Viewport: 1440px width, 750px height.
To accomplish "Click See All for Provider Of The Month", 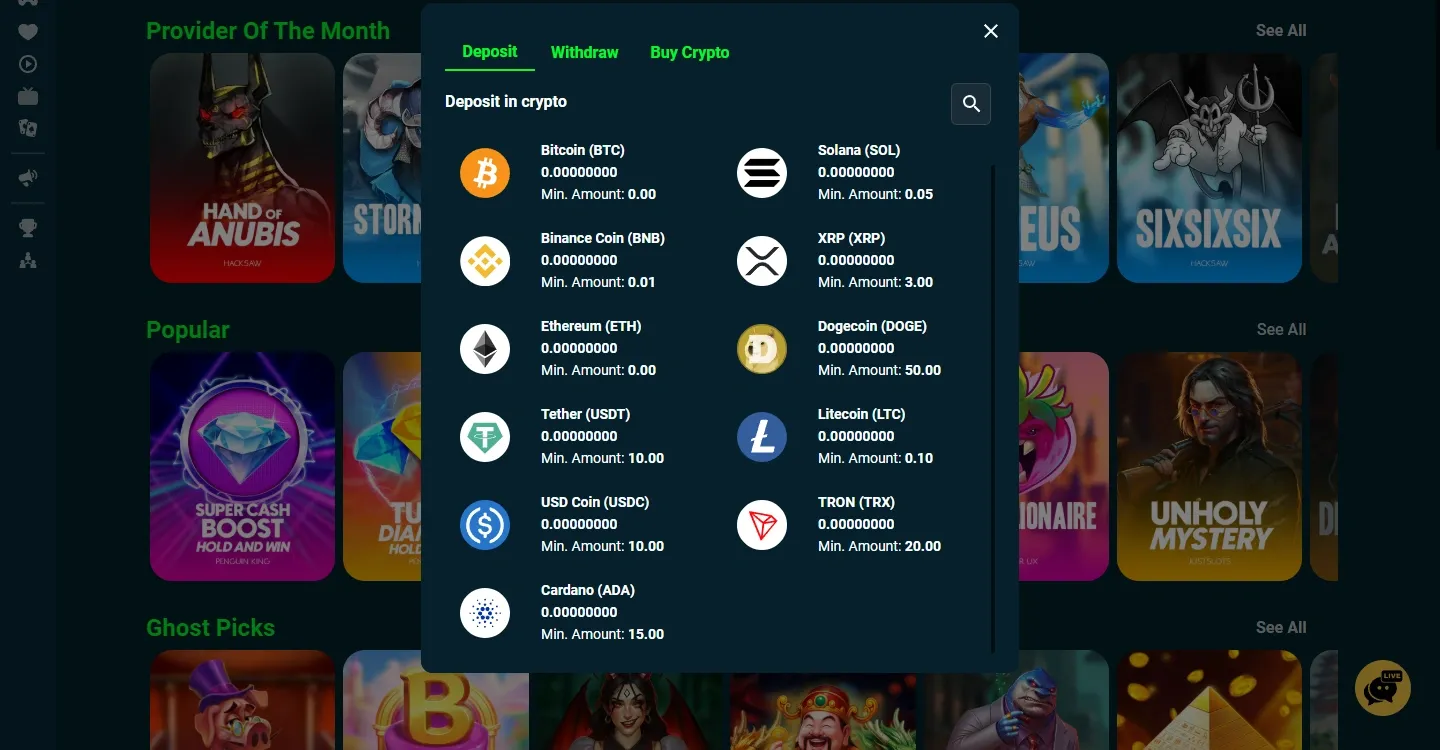I will pyautogui.click(x=1281, y=31).
